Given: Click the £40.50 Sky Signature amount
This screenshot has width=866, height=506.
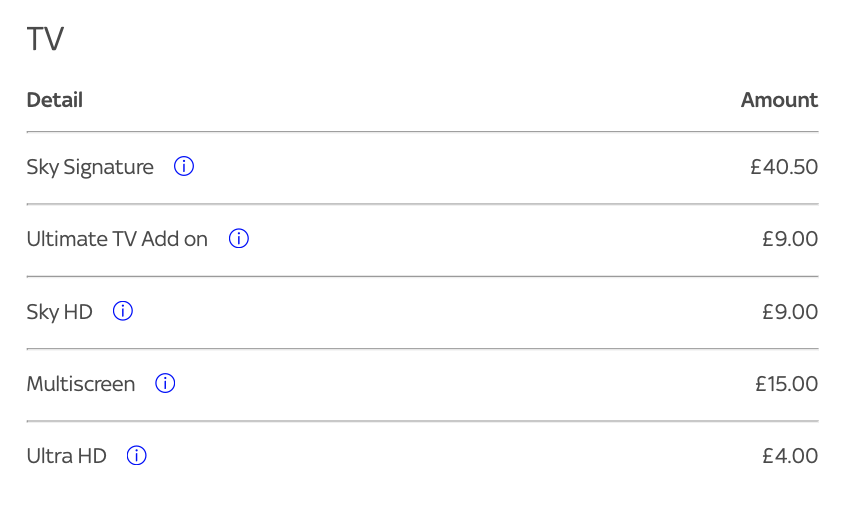Looking at the screenshot, I should pos(784,167).
